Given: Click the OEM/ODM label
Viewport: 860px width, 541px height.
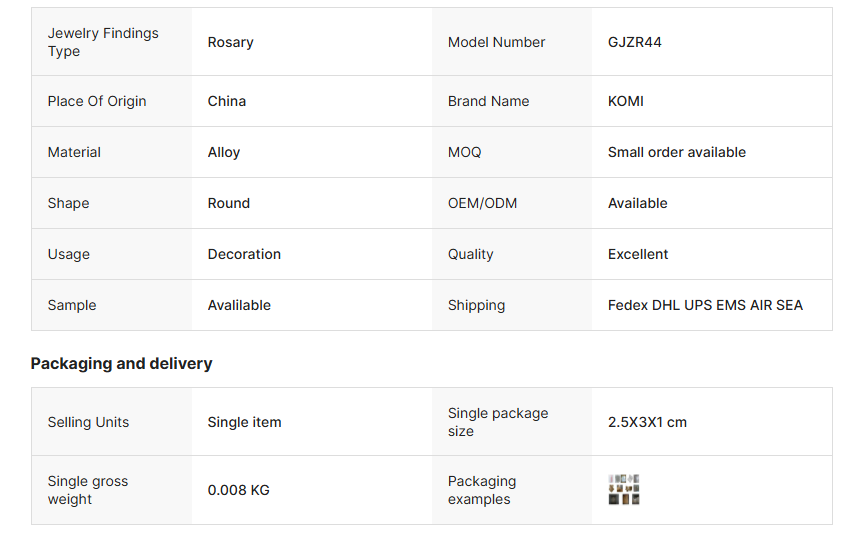Looking at the screenshot, I should point(482,203).
